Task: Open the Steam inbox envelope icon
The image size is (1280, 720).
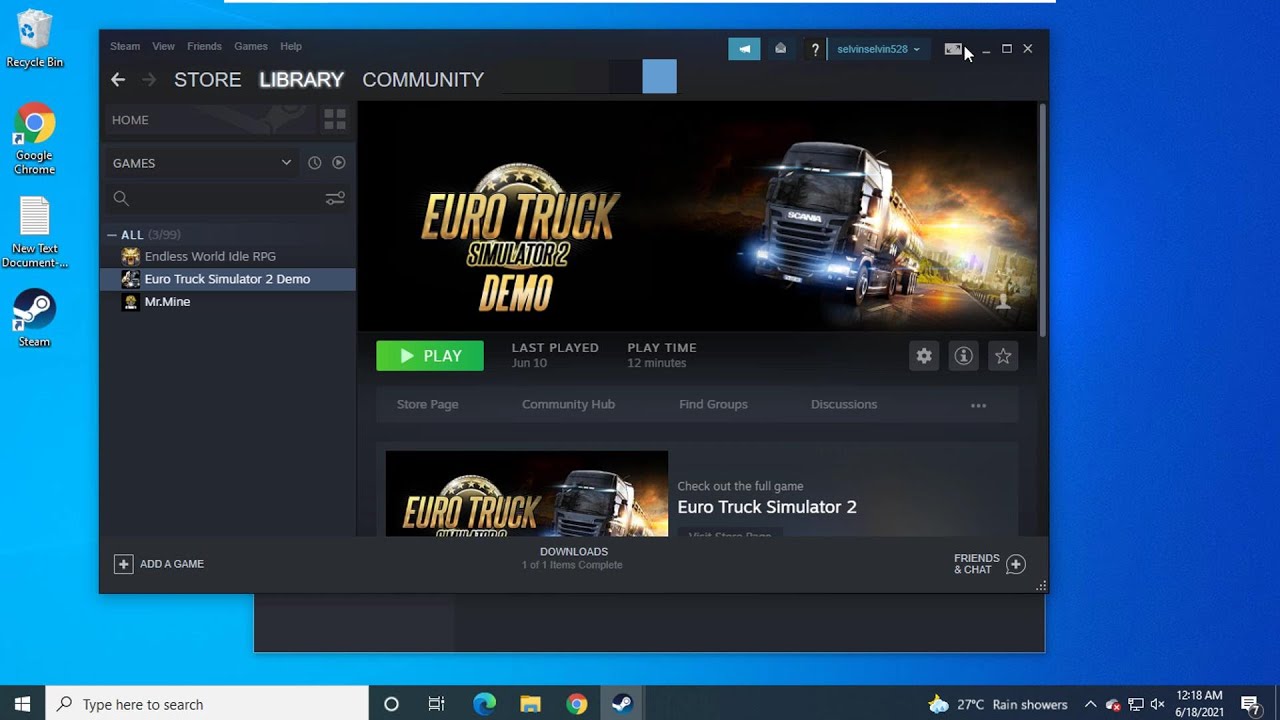Action: 780,49
